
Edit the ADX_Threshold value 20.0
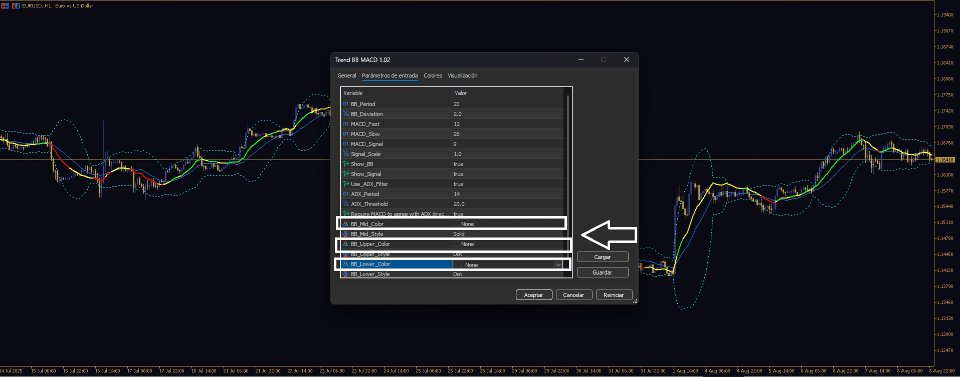pos(459,204)
